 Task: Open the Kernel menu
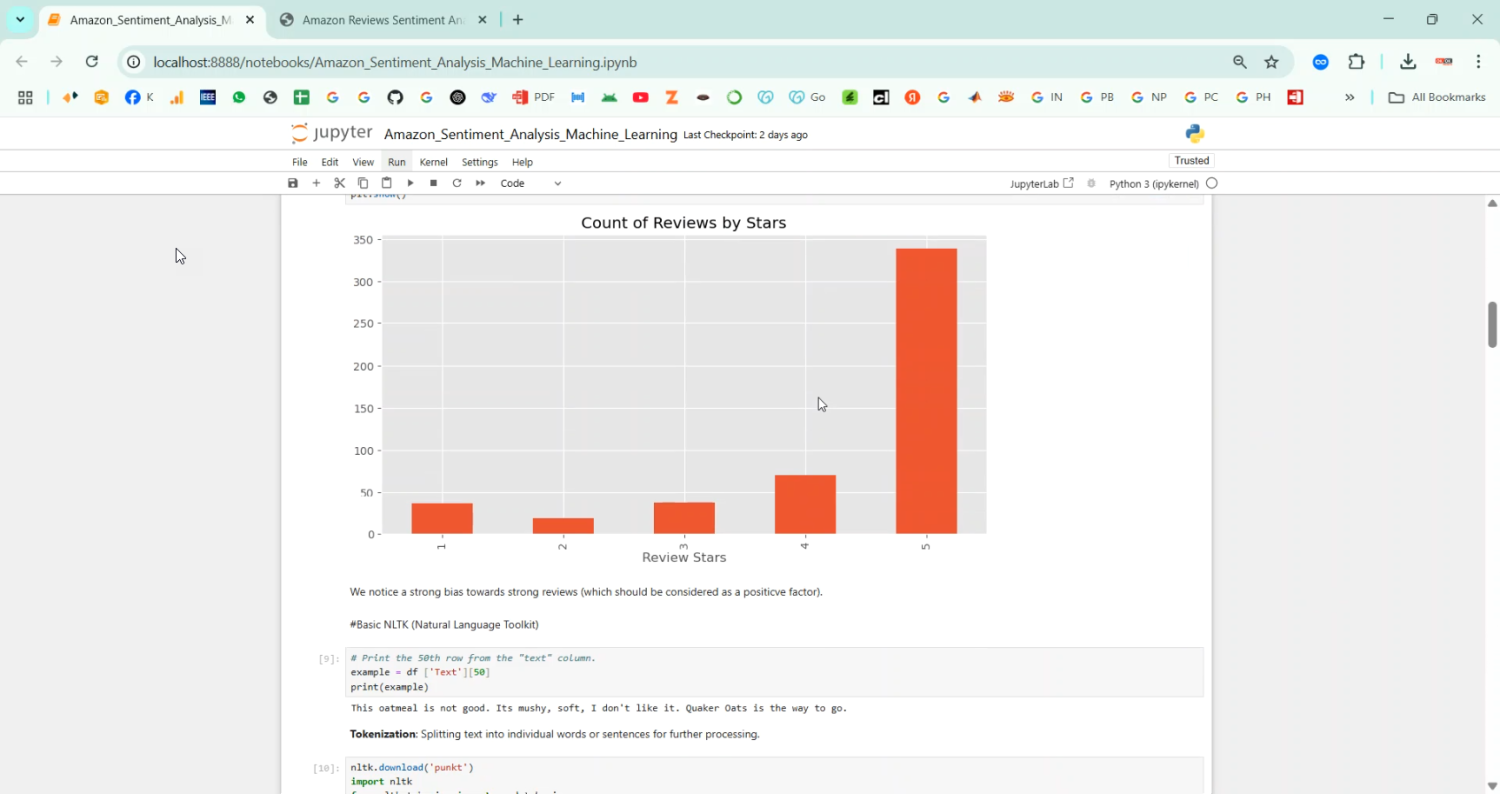433,162
